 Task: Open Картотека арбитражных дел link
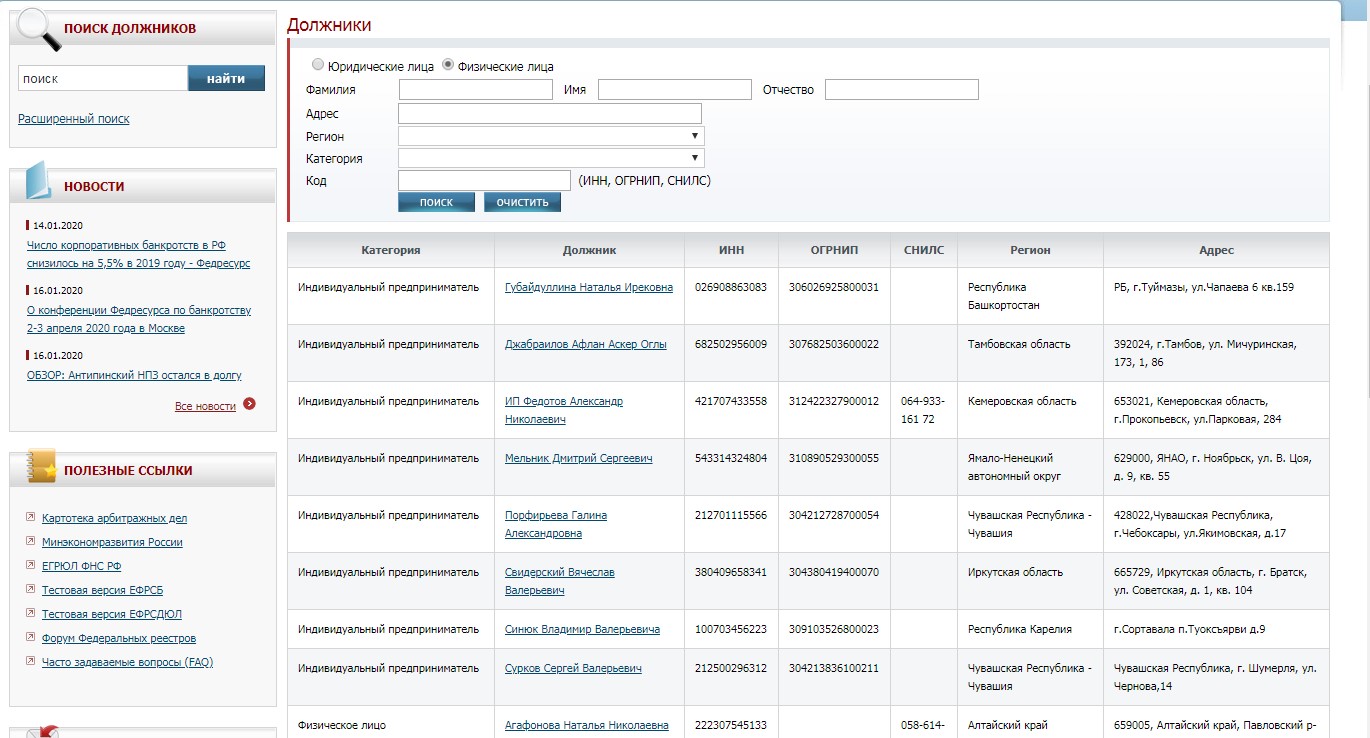pyautogui.click(x=114, y=518)
